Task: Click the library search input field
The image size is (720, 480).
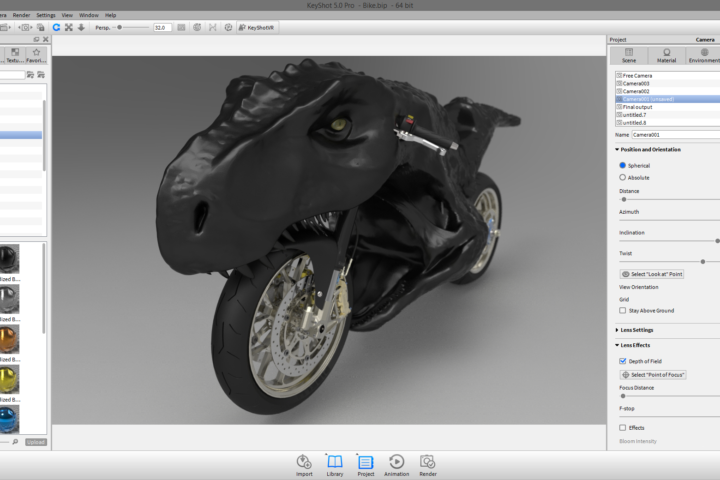Action: pos(12,75)
